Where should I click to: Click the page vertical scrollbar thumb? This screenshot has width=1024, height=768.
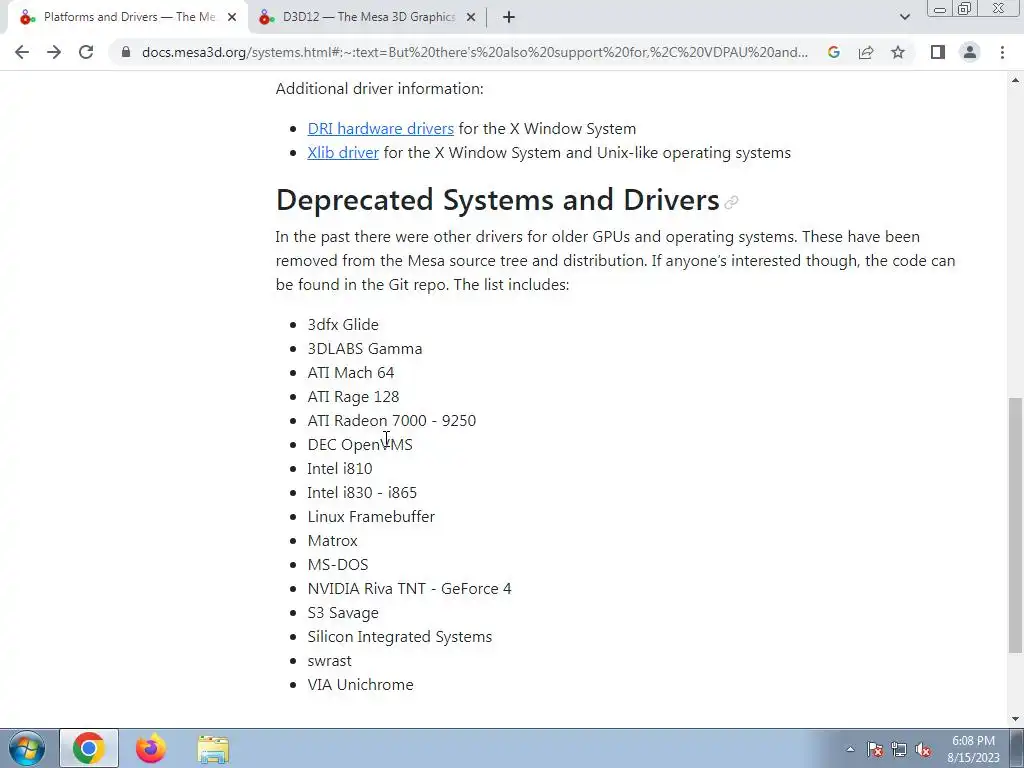1015,524
